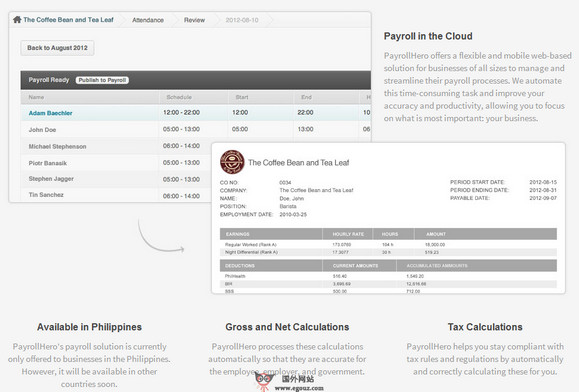Click employment date 2010-03-25
Viewport: 579px width, 392px height.
(293, 214)
